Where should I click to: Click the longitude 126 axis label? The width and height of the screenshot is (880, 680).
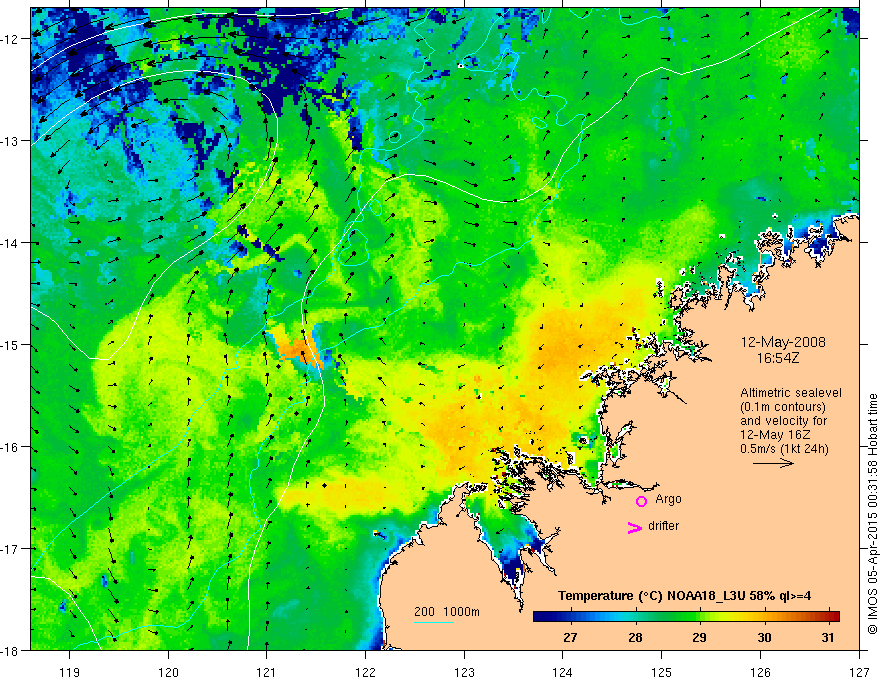[x=760, y=672]
